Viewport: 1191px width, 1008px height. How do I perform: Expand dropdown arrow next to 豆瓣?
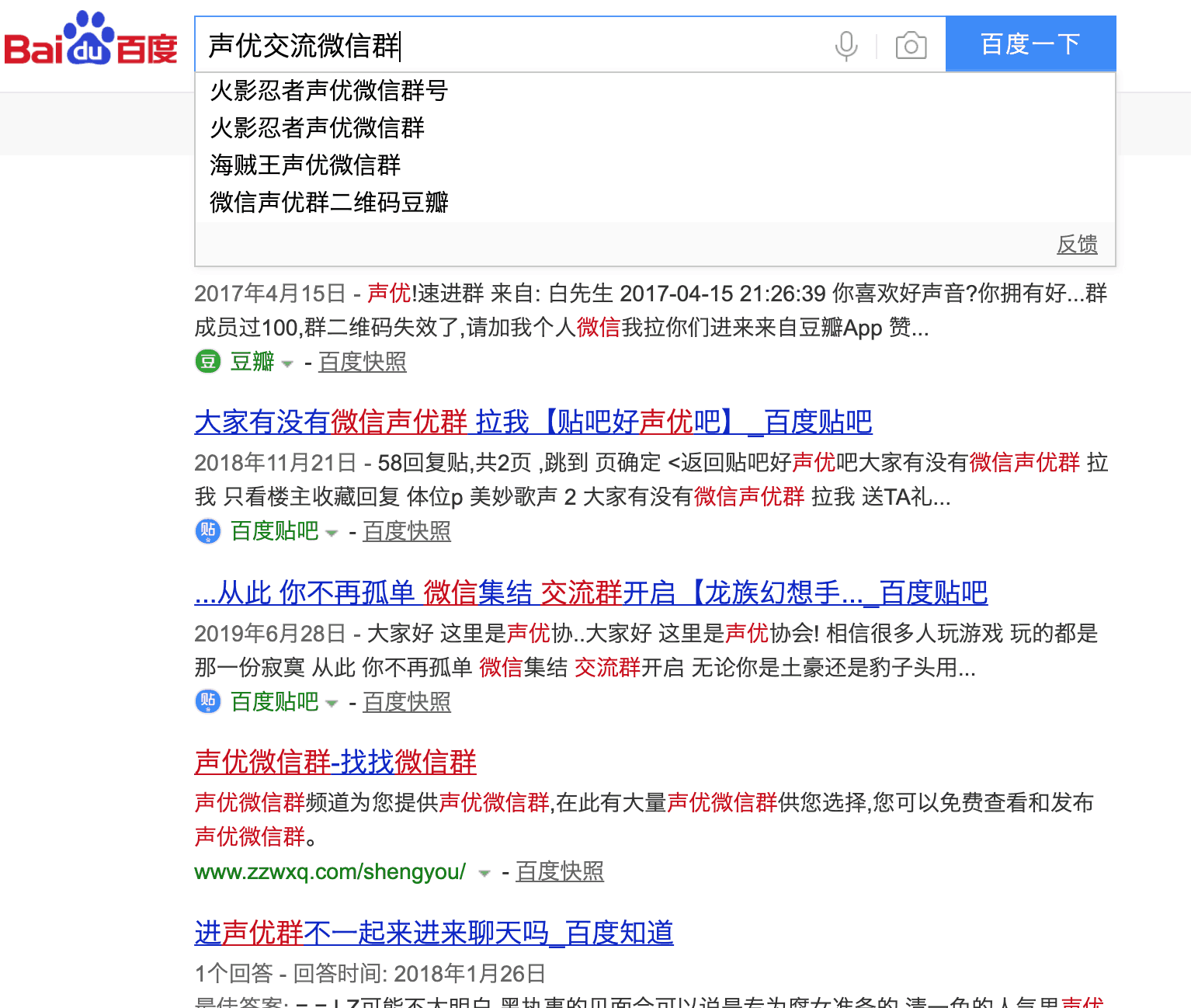[286, 363]
